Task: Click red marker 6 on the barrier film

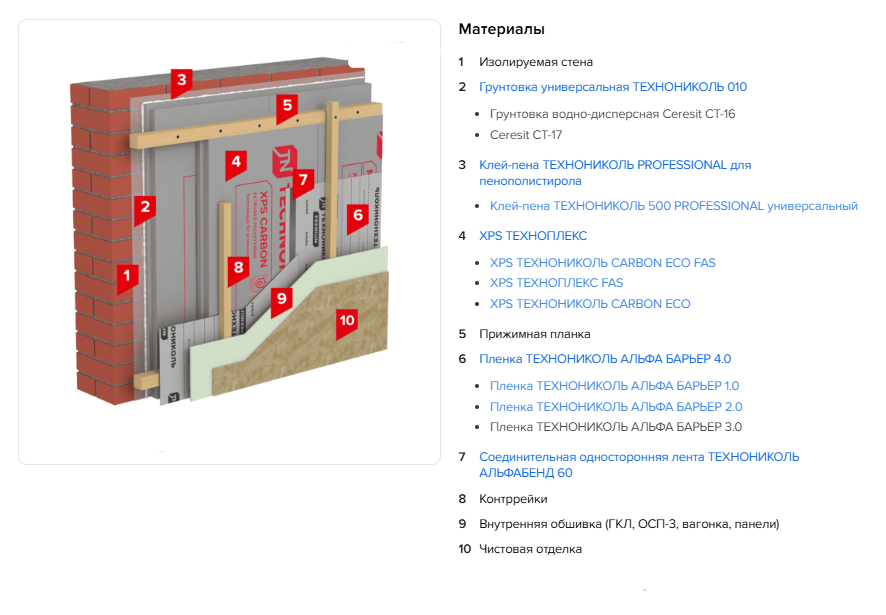Action: (357, 214)
